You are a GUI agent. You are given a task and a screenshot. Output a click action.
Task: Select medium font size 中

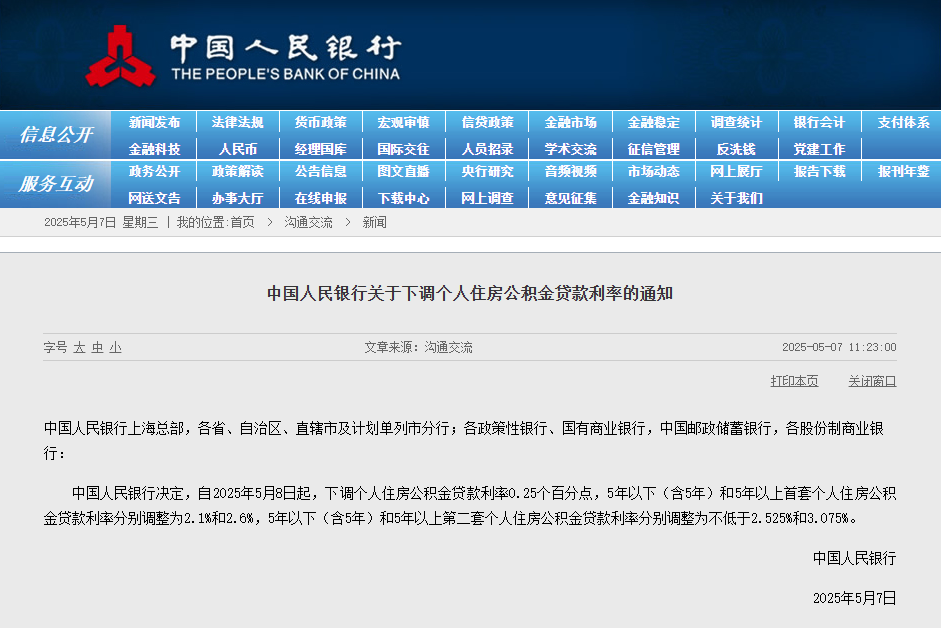tap(97, 348)
